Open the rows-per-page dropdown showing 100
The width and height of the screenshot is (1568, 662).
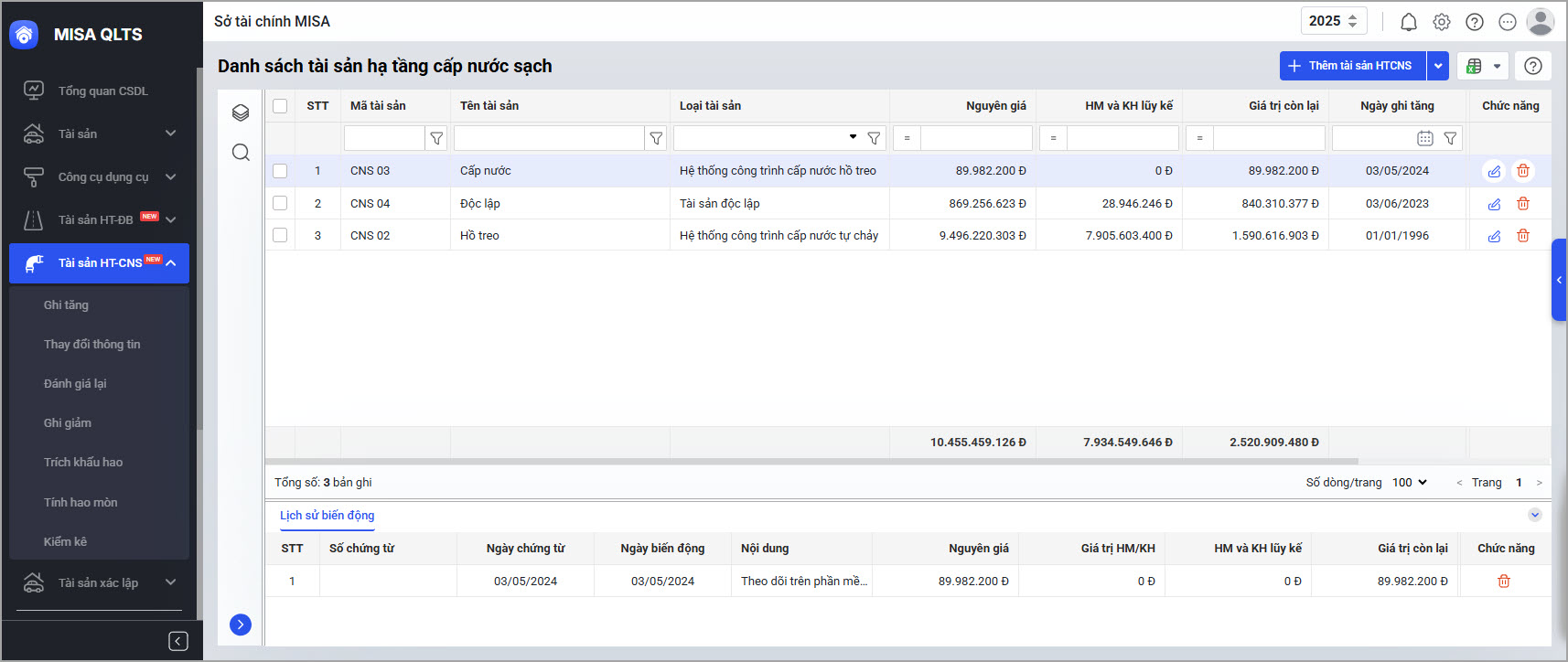pyautogui.click(x=1409, y=483)
